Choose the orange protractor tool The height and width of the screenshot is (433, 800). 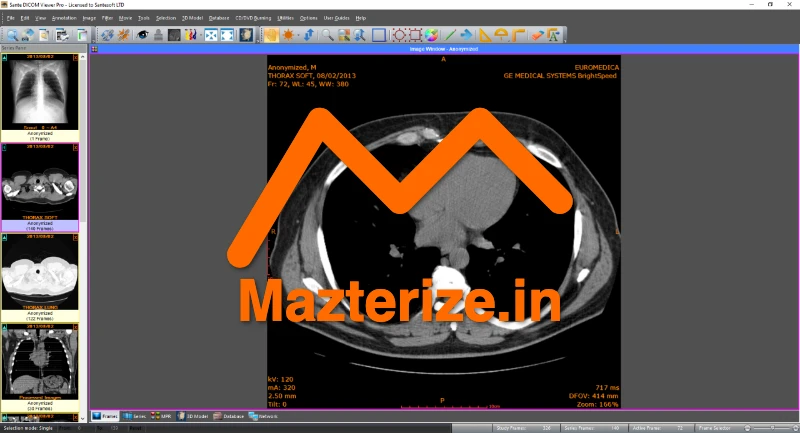point(502,35)
